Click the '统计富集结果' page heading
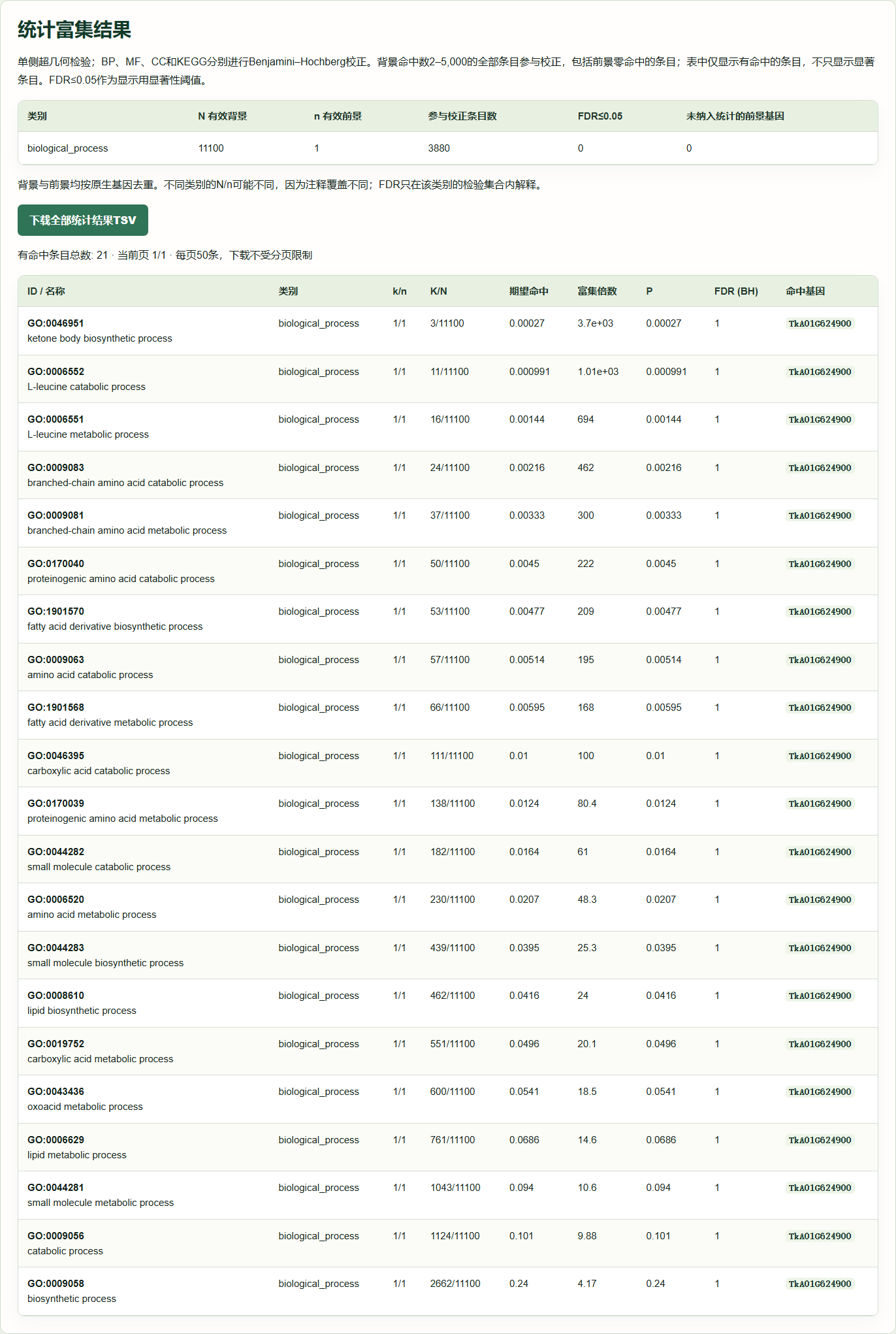This screenshot has height=1334, width=896. [74, 29]
